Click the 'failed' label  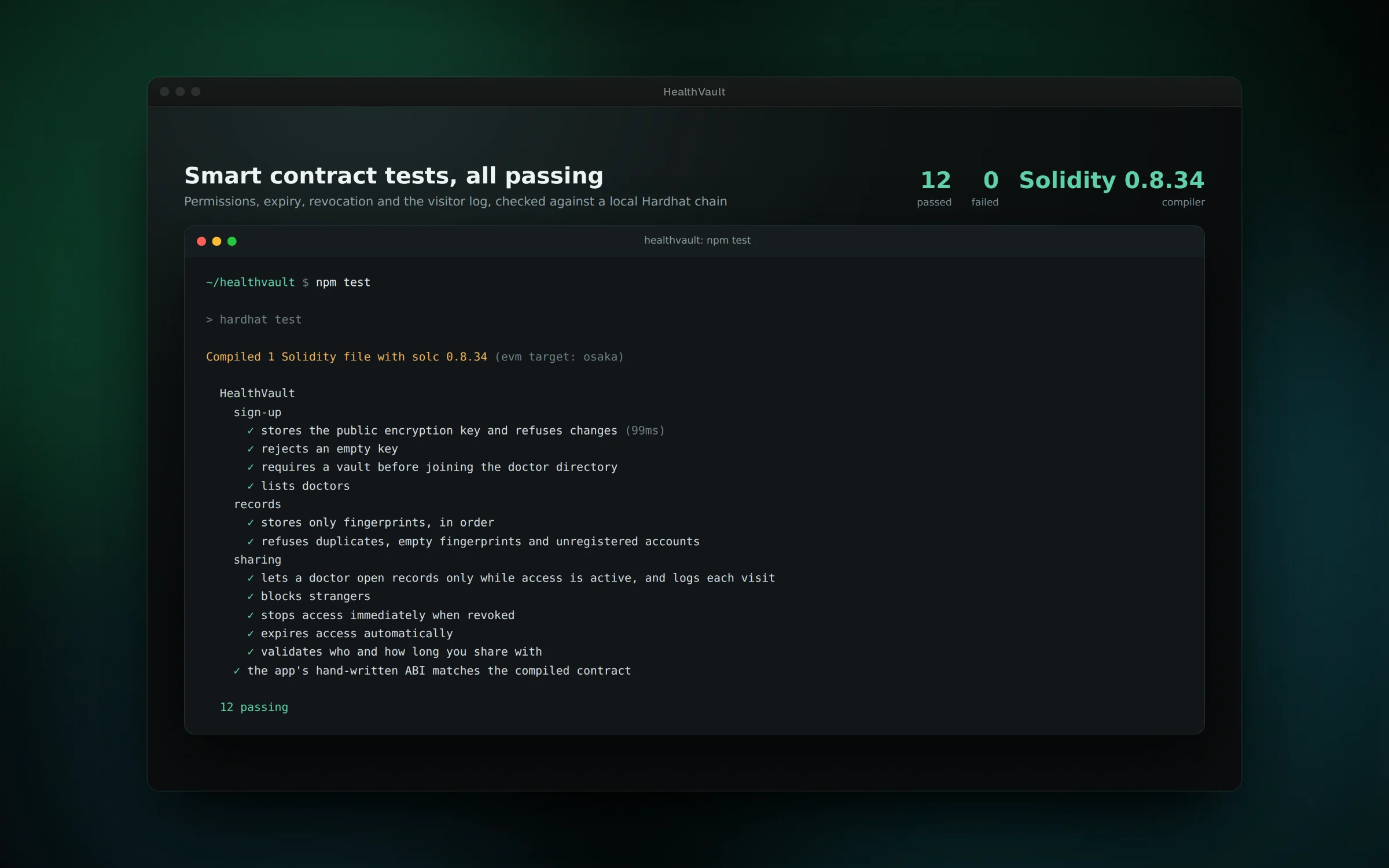[x=984, y=202]
